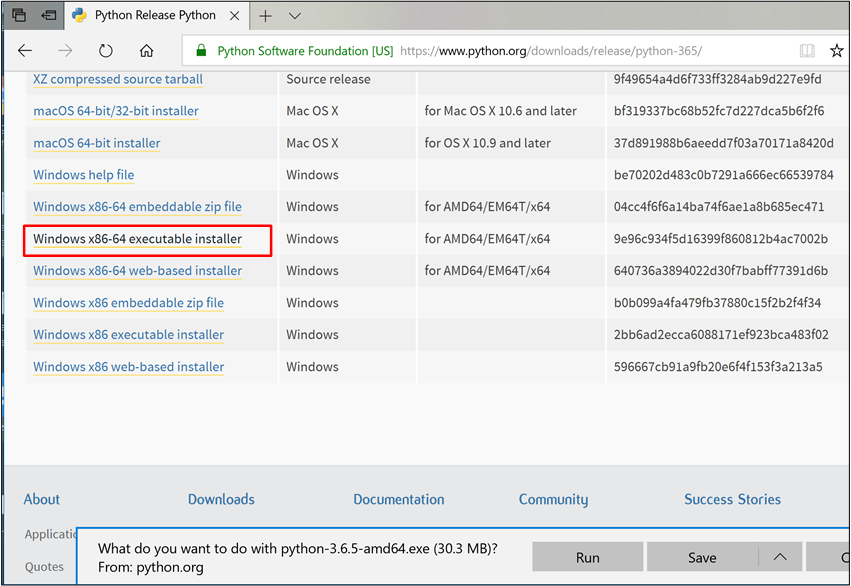Viewport: 851px width, 586px height.
Task: Click hash 596667cb91a9fb20e6f4f153f3a213a5
Action: pyautogui.click(x=717, y=367)
